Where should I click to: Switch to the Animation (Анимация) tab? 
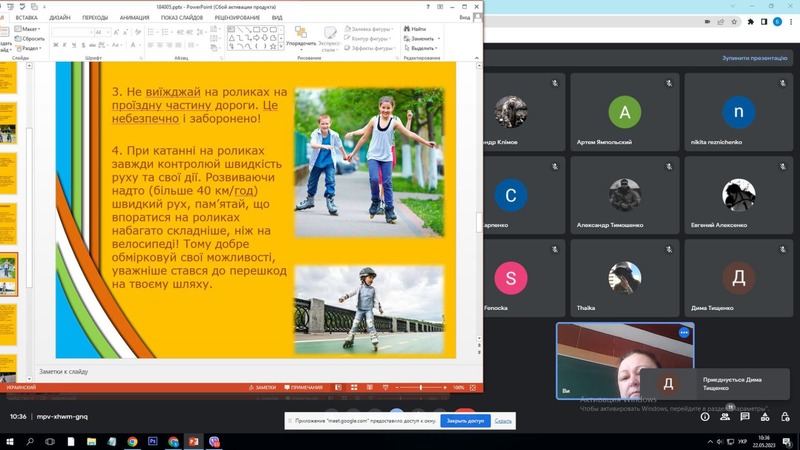[x=134, y=17]
